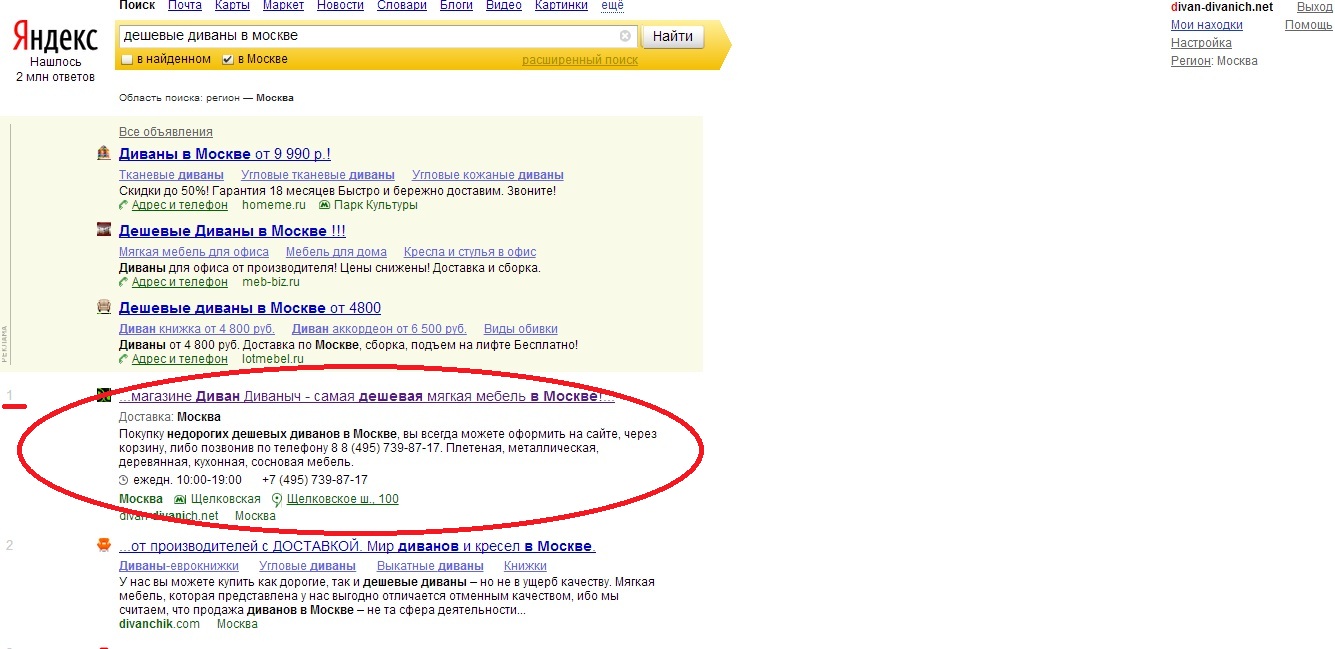The height and width of the screenshot is (649, 1335).
Task: Click the map pin icon beside Щелковское ш., 100
Action: pos(278,499)
